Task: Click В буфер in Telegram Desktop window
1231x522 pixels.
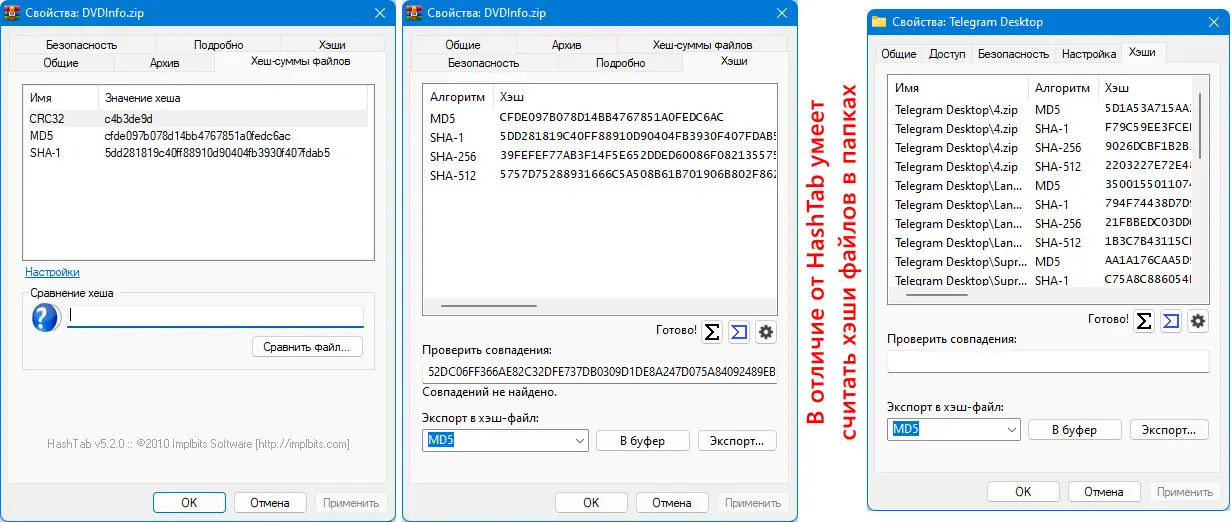Action: (x=1074, y=430)
